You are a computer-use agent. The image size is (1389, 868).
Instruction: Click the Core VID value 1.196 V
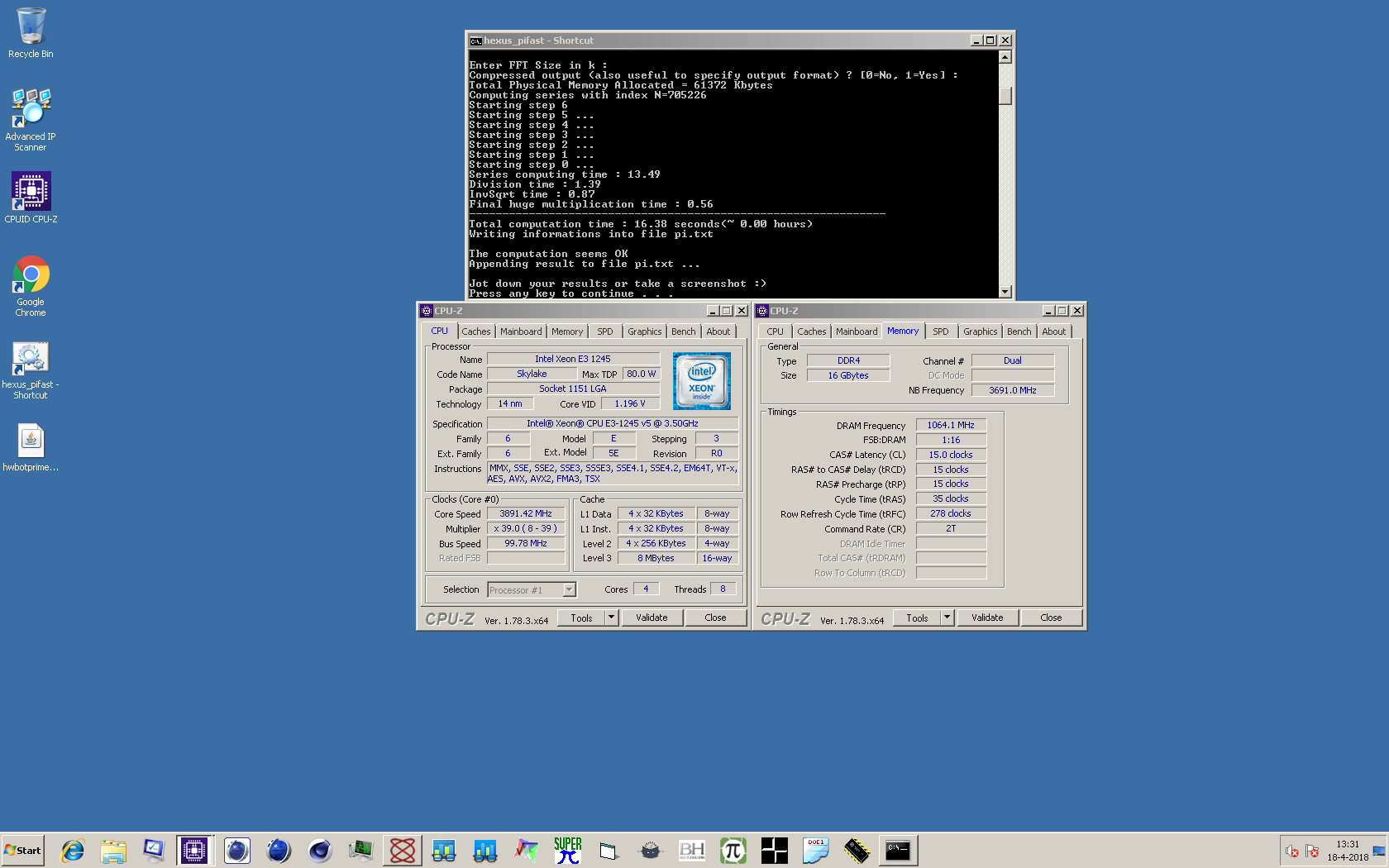click(630, 403)
